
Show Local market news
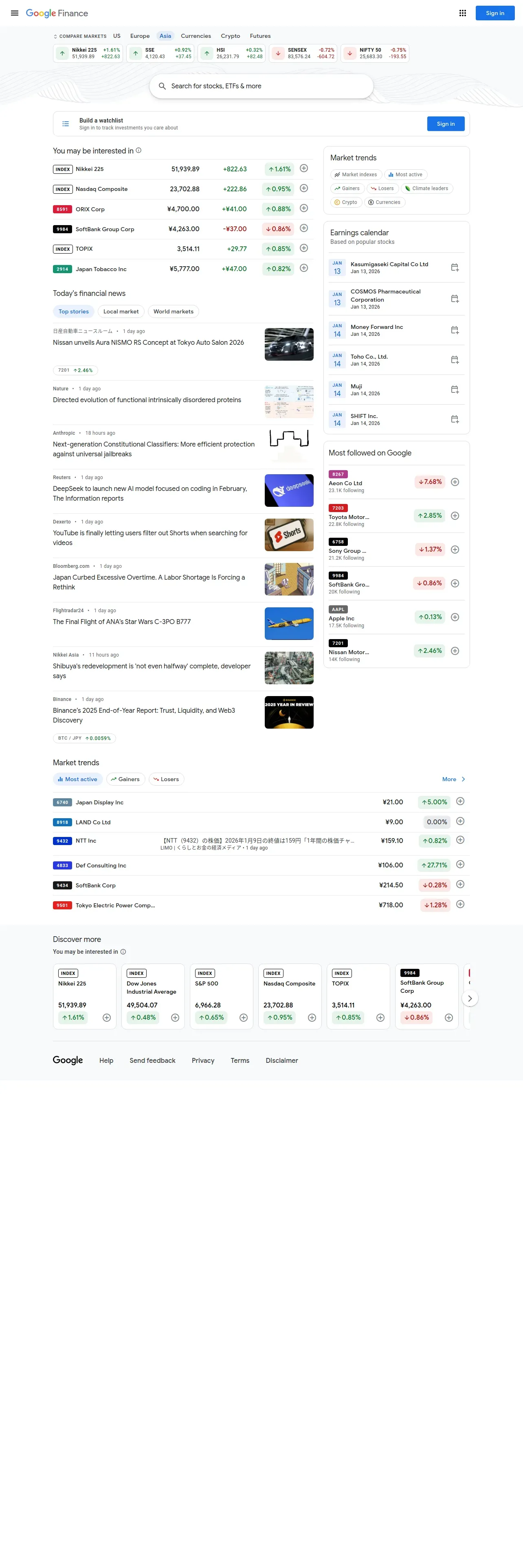click(121, 312)
